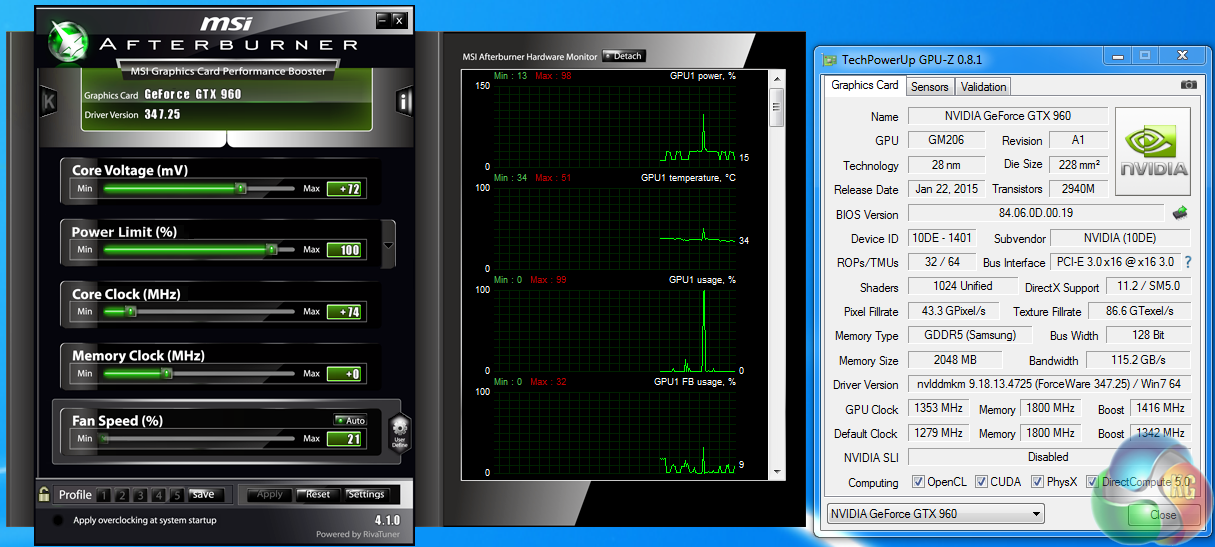Image resolution: width=1215 pixels, height=547 pixels.
Task: Click the Kombustor K icon in Afterburner
Action: [x=48, y=101]
